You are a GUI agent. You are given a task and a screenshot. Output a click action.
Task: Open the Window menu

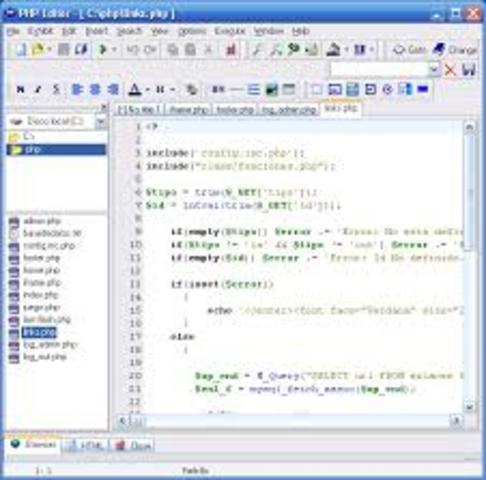[268, 31]
